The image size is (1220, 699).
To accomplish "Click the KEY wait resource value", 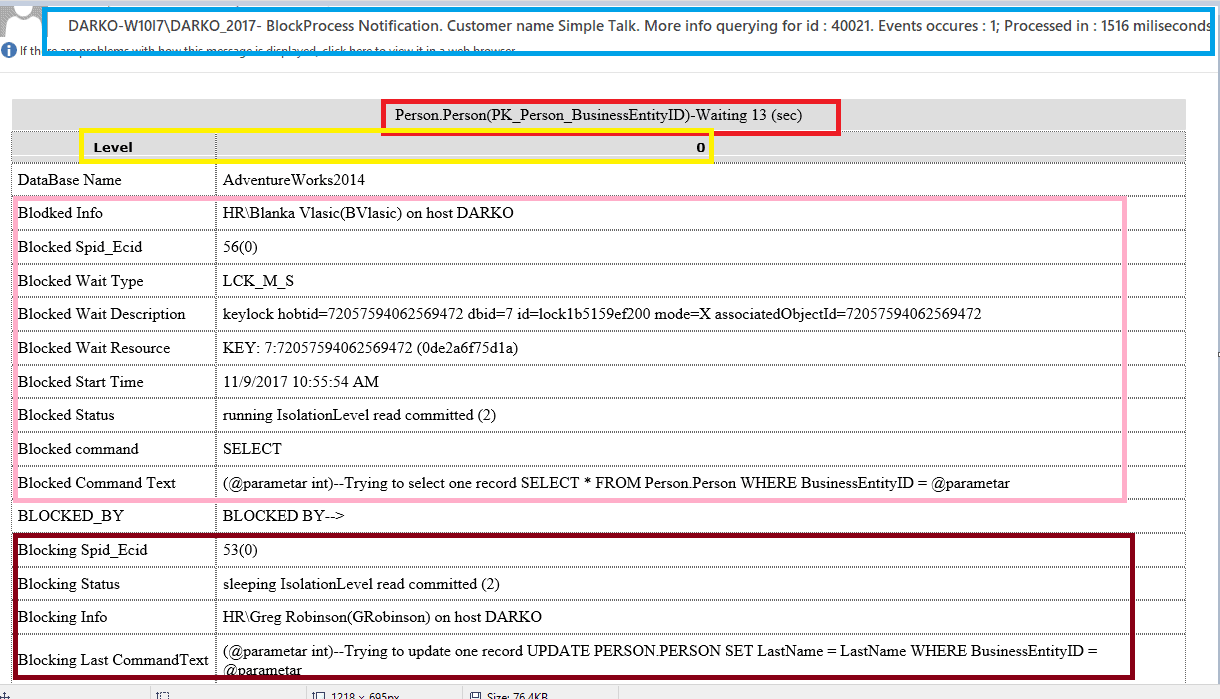I will coord(370,348).
